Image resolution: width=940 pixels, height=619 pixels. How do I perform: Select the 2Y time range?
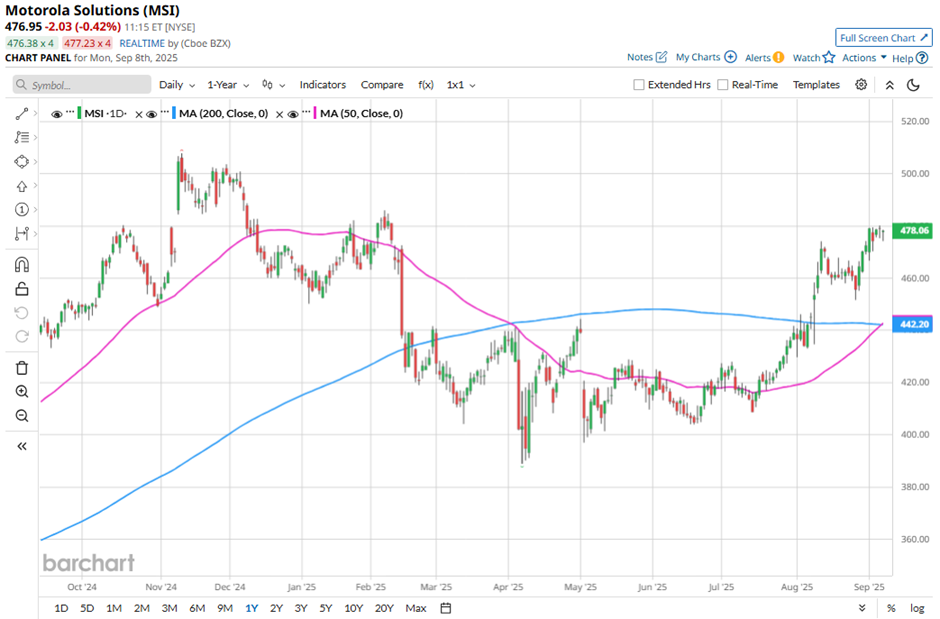click(276, 608)
